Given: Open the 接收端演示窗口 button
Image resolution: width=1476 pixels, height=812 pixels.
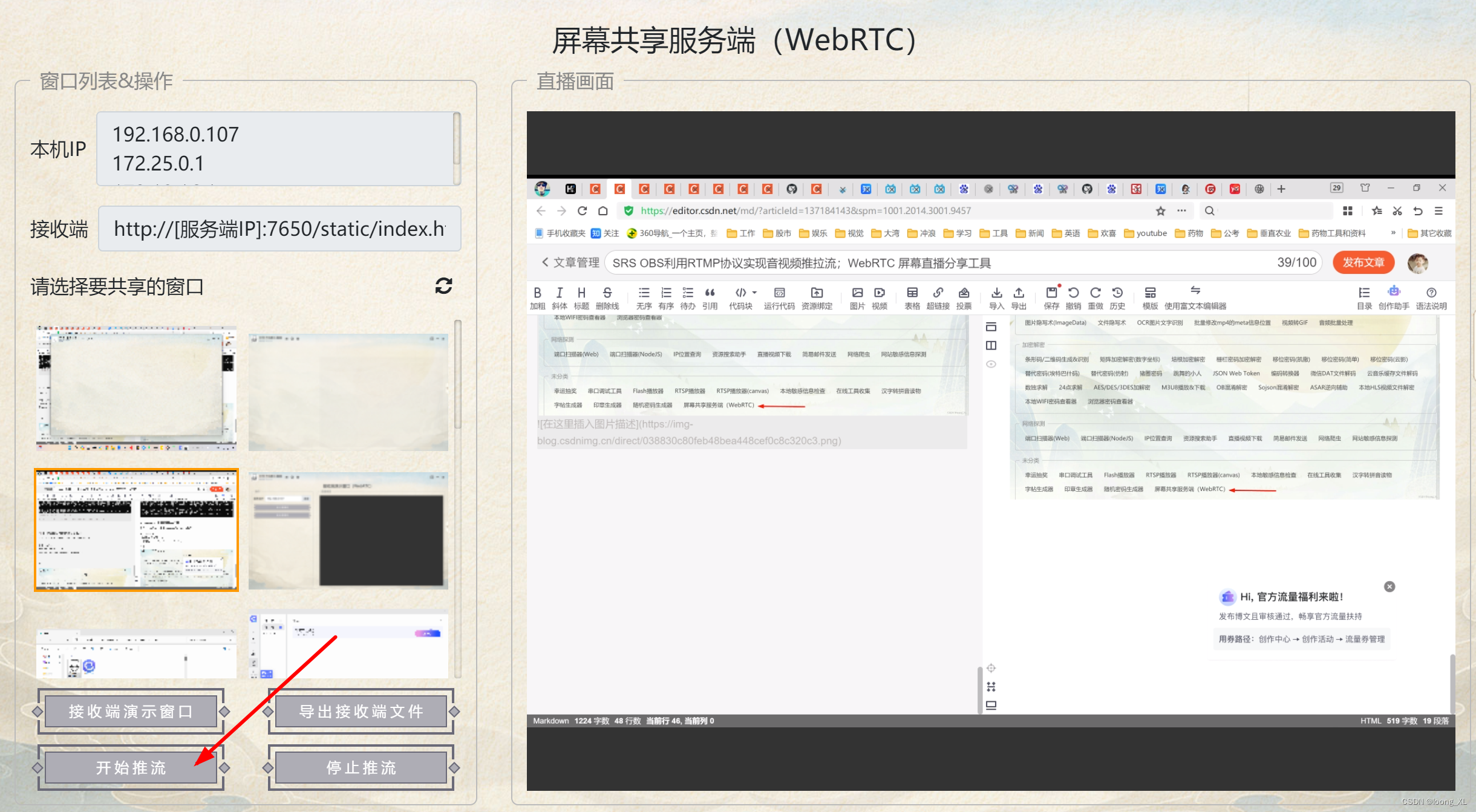Looking at the screenshot, I should (131, 712).
